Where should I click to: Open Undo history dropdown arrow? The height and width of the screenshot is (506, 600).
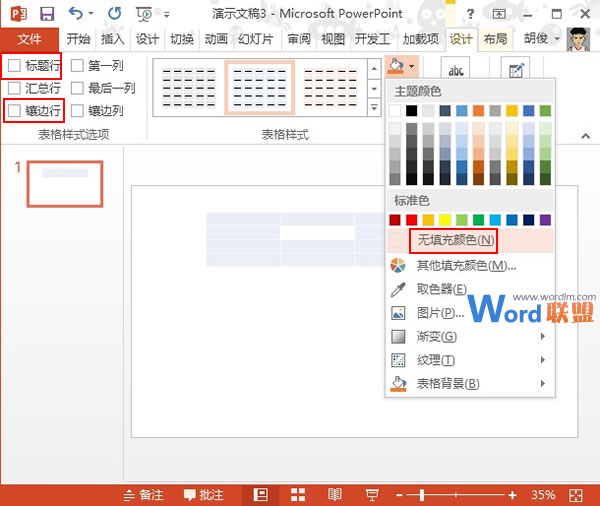(x=91, y=14)
